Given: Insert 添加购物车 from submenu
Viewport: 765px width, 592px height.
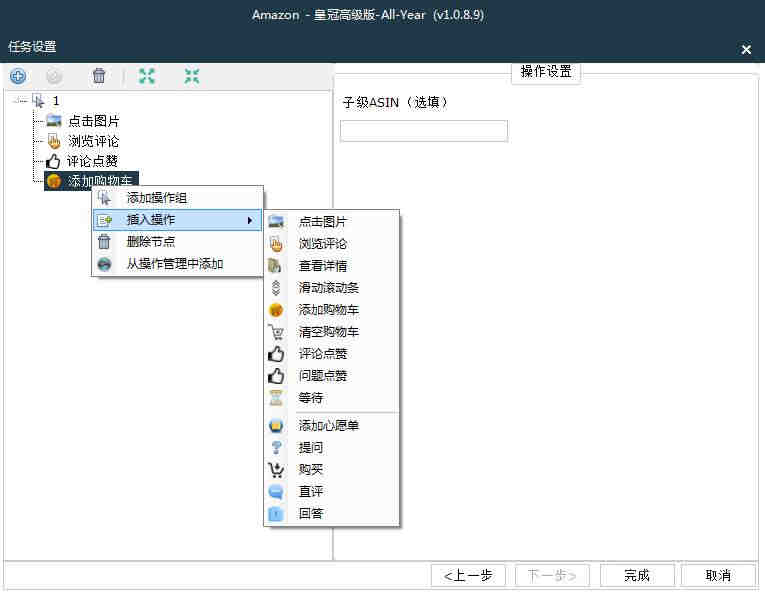Looking at the screenshot, I should tap(332, 309).
